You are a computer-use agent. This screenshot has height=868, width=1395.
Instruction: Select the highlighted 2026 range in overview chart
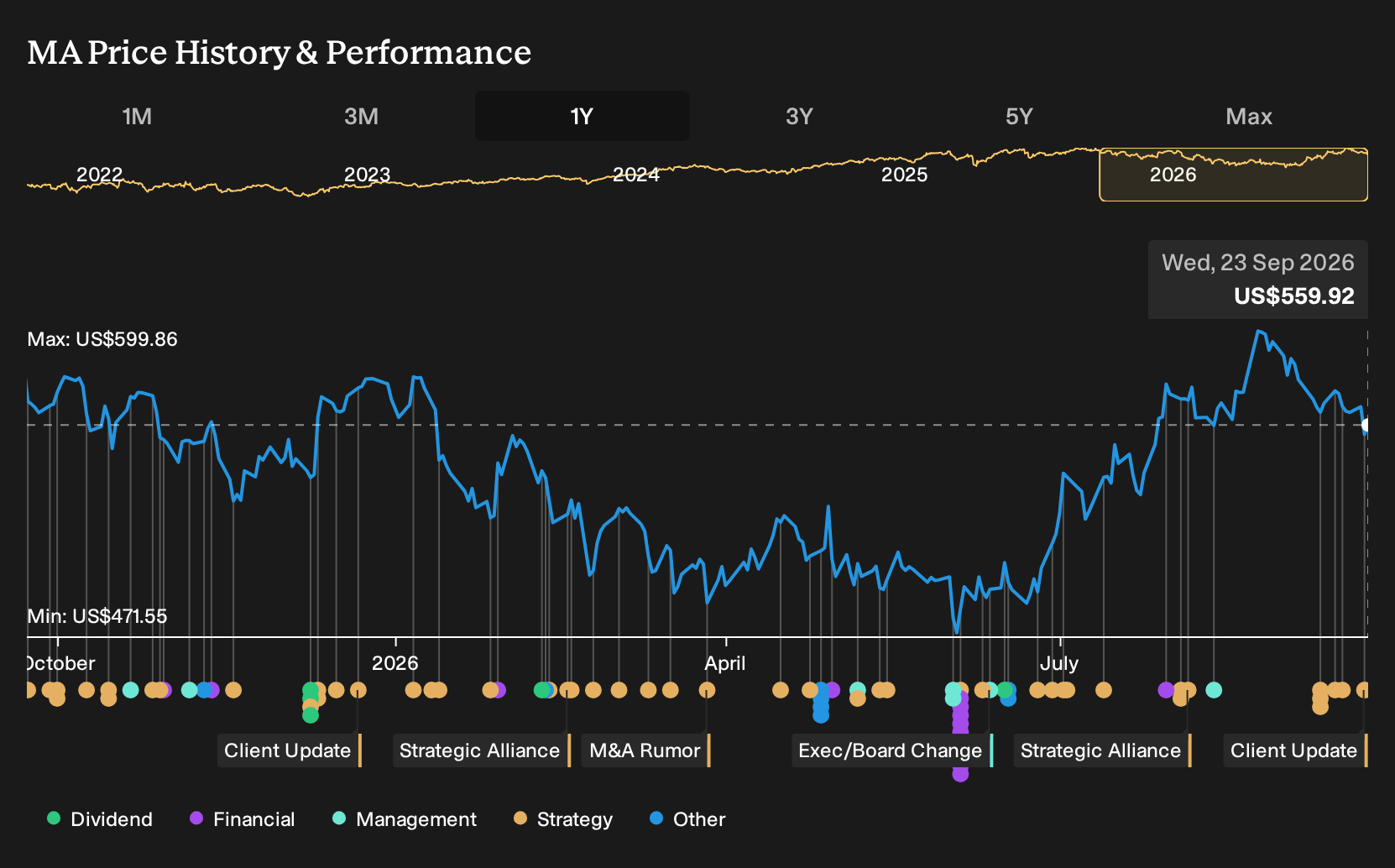pyautogui.click(x=1234, y=175)
